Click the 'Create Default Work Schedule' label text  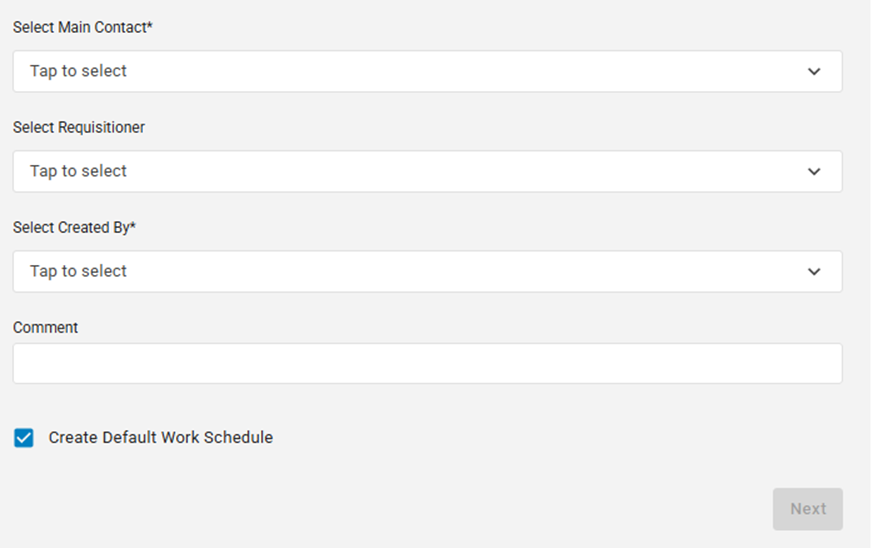160,438
